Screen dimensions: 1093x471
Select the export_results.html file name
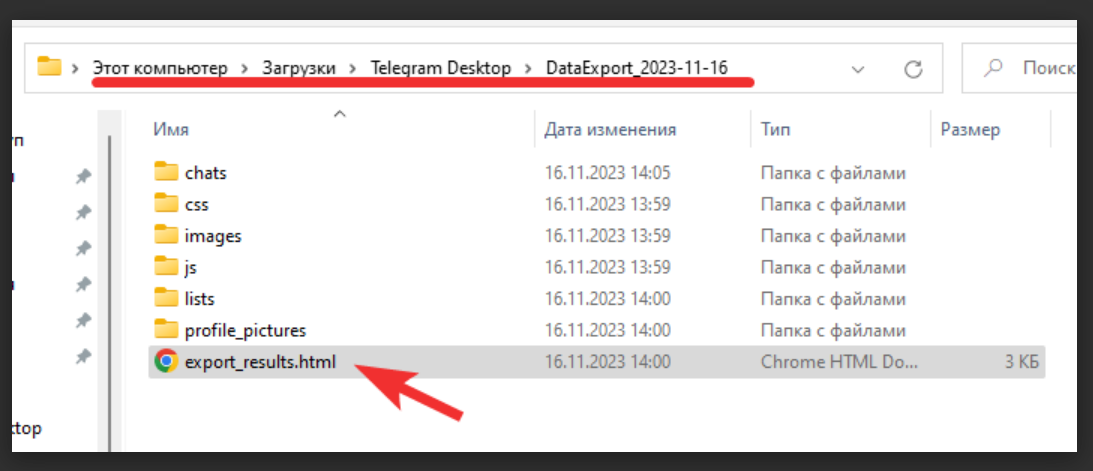point(261,362)
